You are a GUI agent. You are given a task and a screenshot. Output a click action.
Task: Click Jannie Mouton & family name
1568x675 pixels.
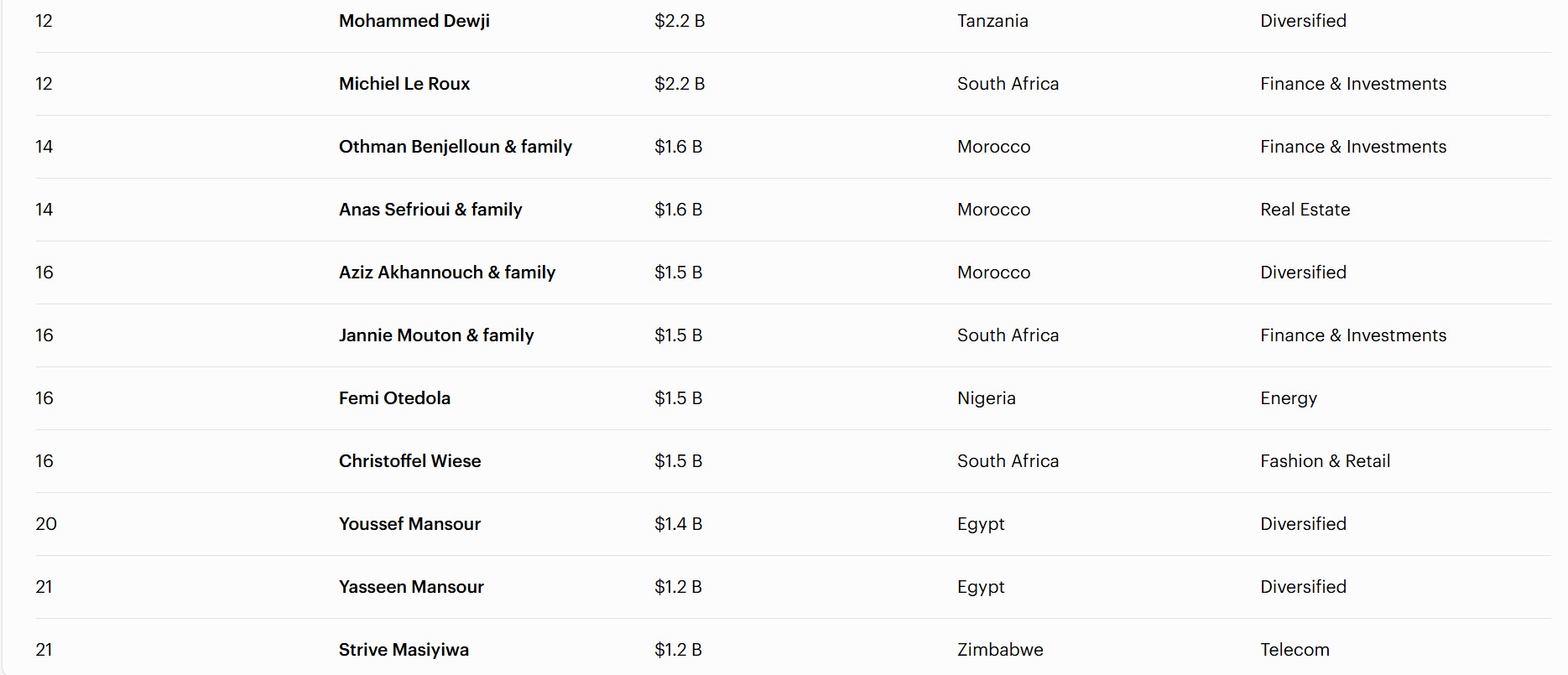coord(436,335)
